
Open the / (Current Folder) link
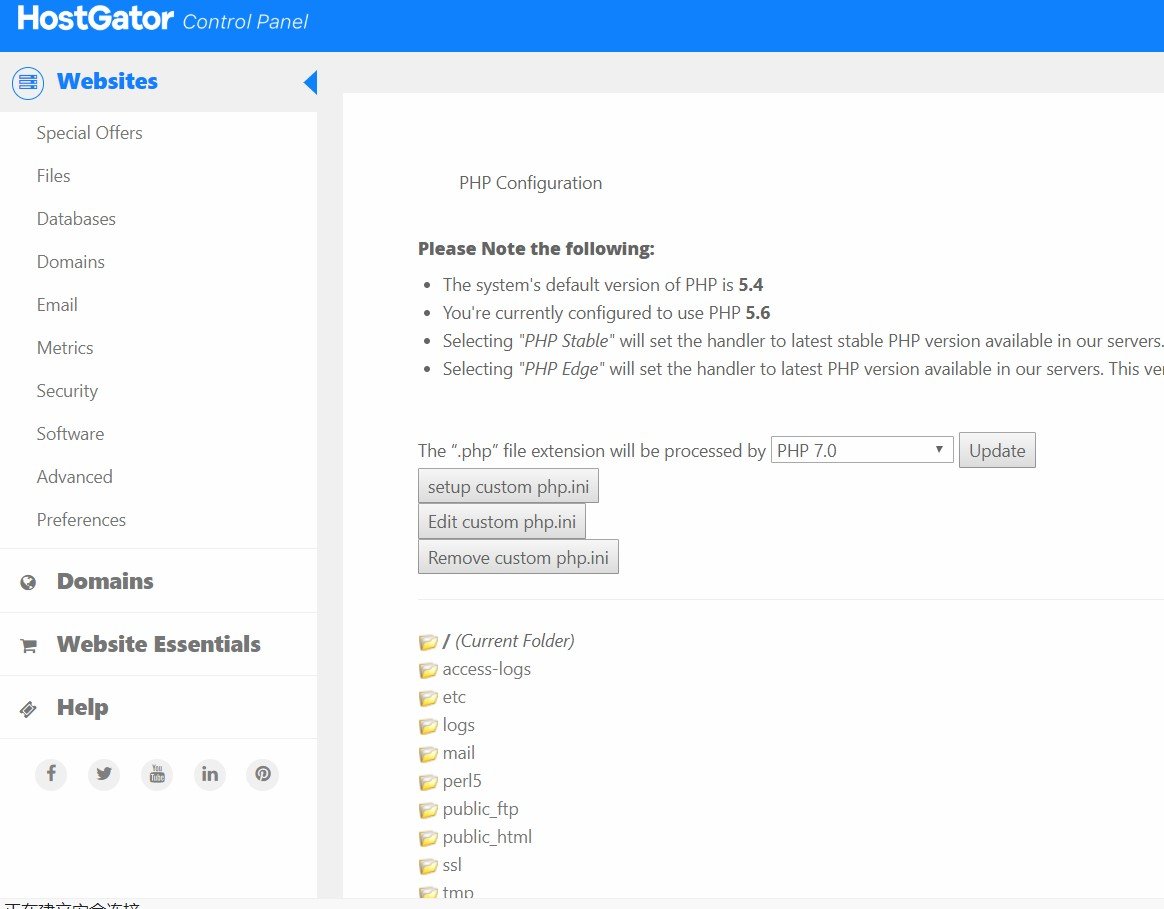pos(509,641)
